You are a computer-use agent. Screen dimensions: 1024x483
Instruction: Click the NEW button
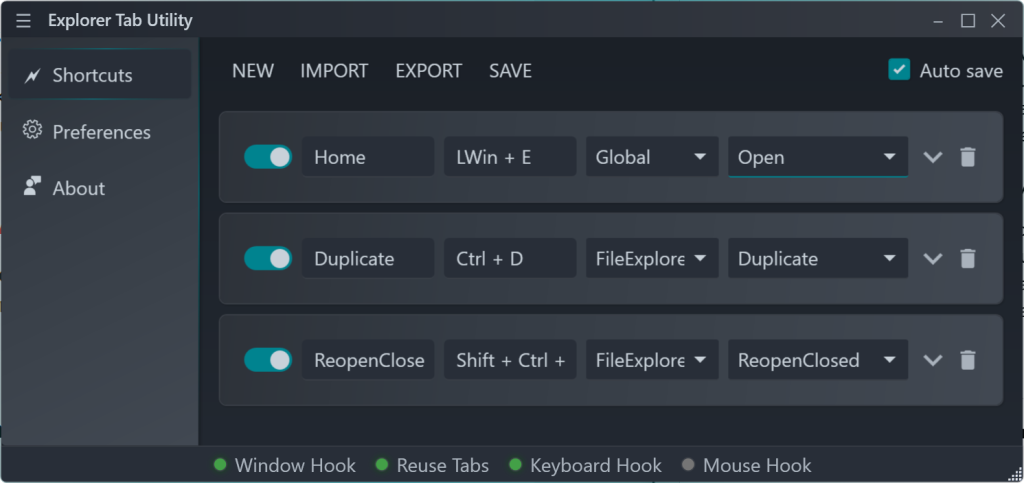[253, 71]
